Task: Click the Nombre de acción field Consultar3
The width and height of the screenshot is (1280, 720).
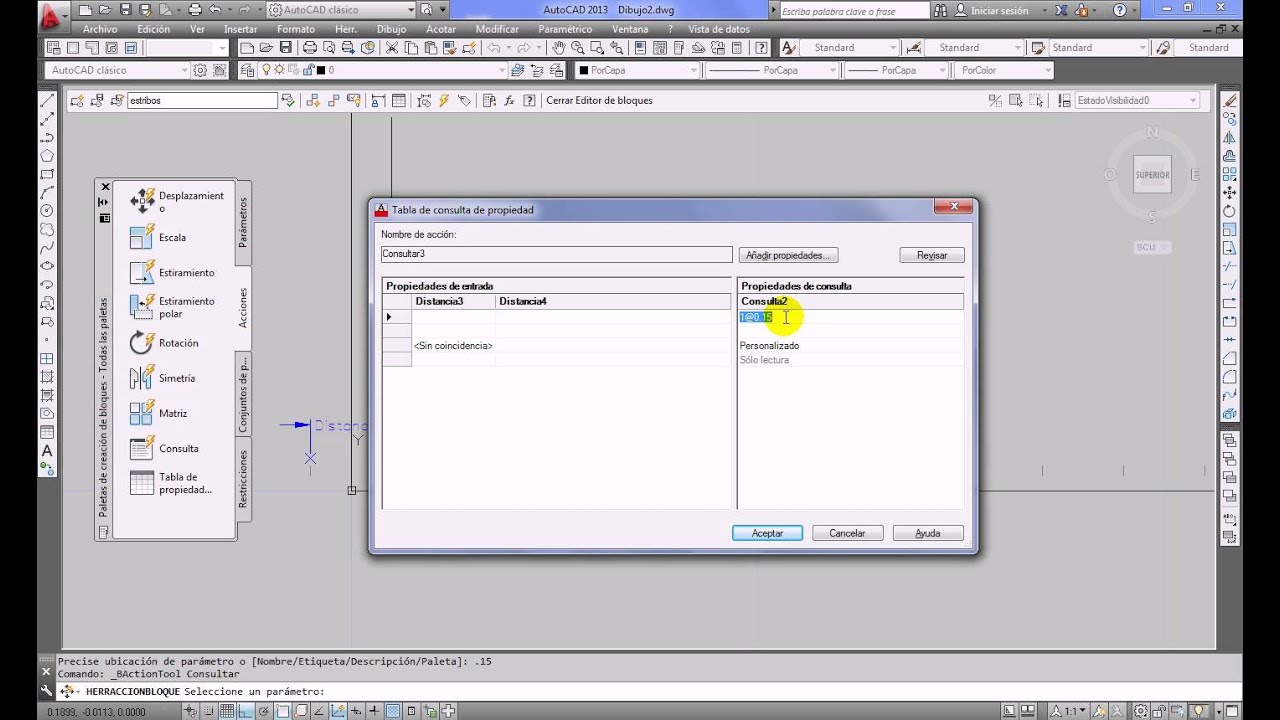Action: click(x=557, y=254)
